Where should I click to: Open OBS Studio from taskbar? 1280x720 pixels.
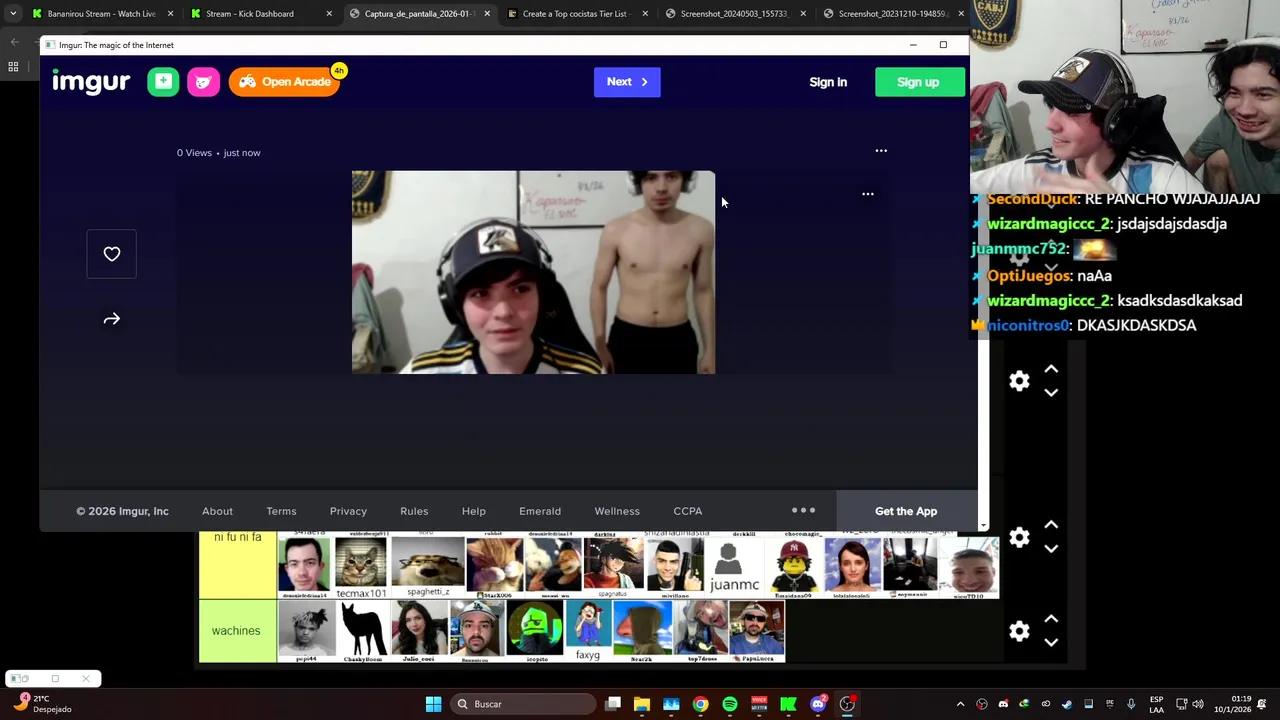847,704
